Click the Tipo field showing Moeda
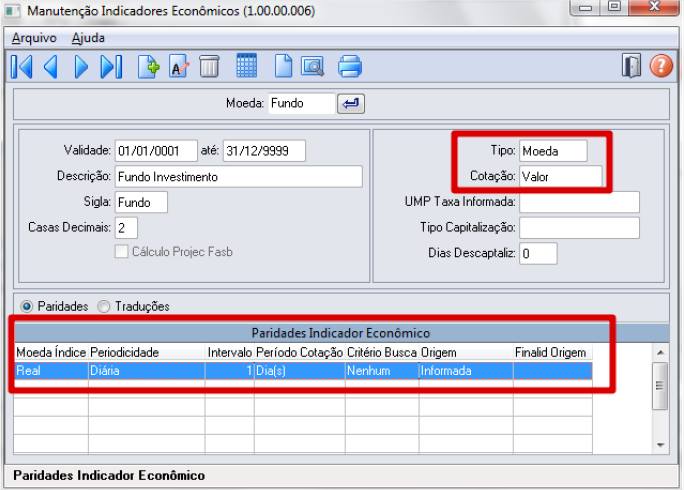The width and height of the screenshot is (684, 490). tap(553, 151)
